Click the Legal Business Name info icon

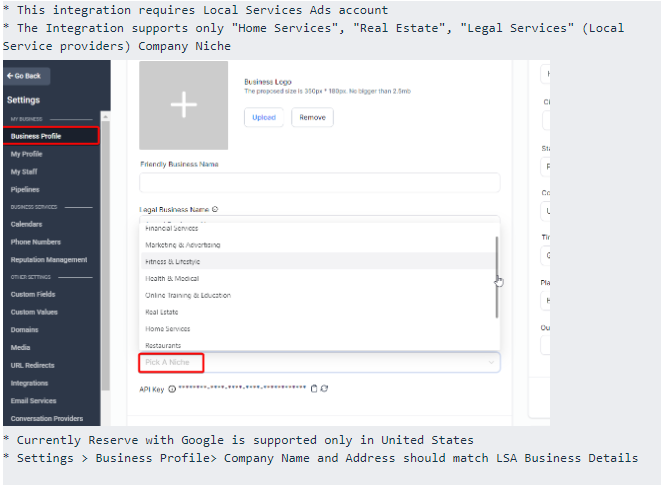point(215,210)
